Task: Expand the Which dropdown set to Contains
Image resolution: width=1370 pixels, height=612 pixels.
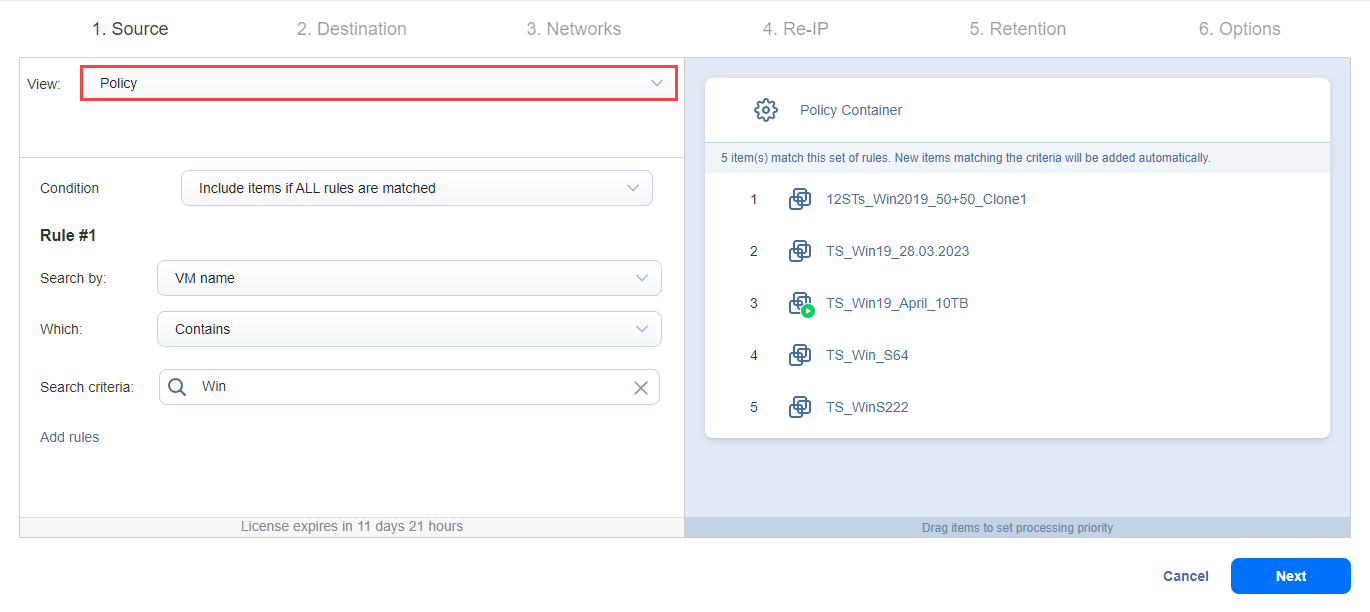Action: click(x=409, y=329)
